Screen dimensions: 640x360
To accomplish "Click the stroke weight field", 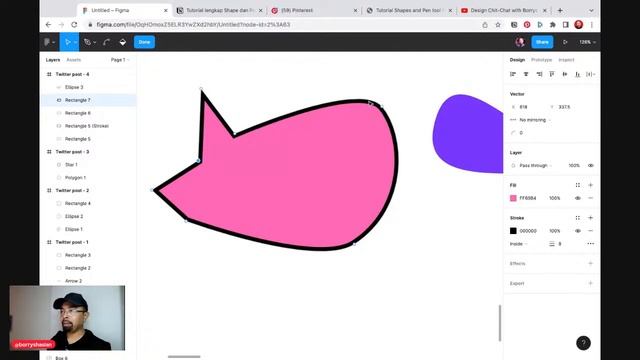I will pos(560,244).
